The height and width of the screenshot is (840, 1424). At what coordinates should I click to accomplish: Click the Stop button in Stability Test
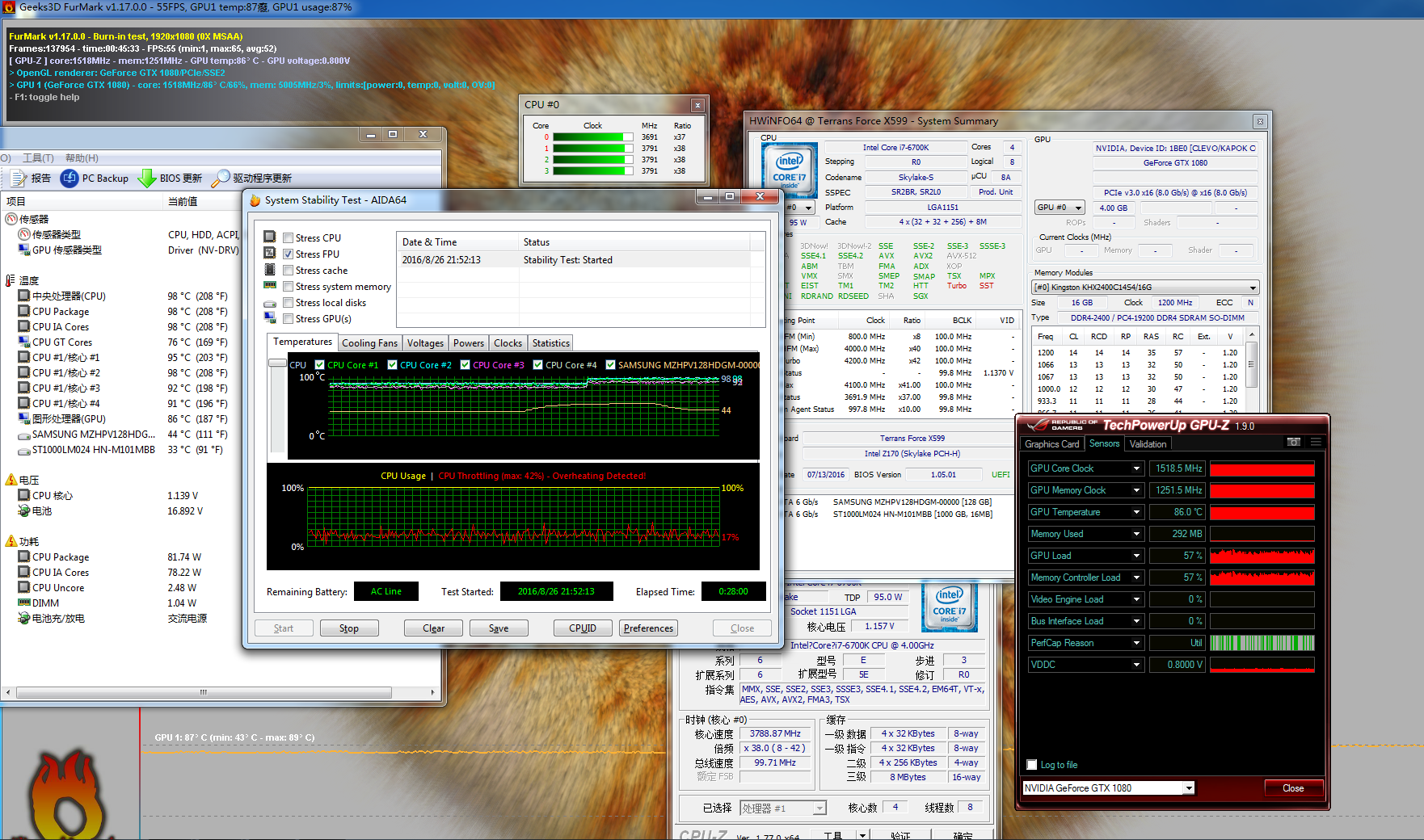[x=349, y=628]
